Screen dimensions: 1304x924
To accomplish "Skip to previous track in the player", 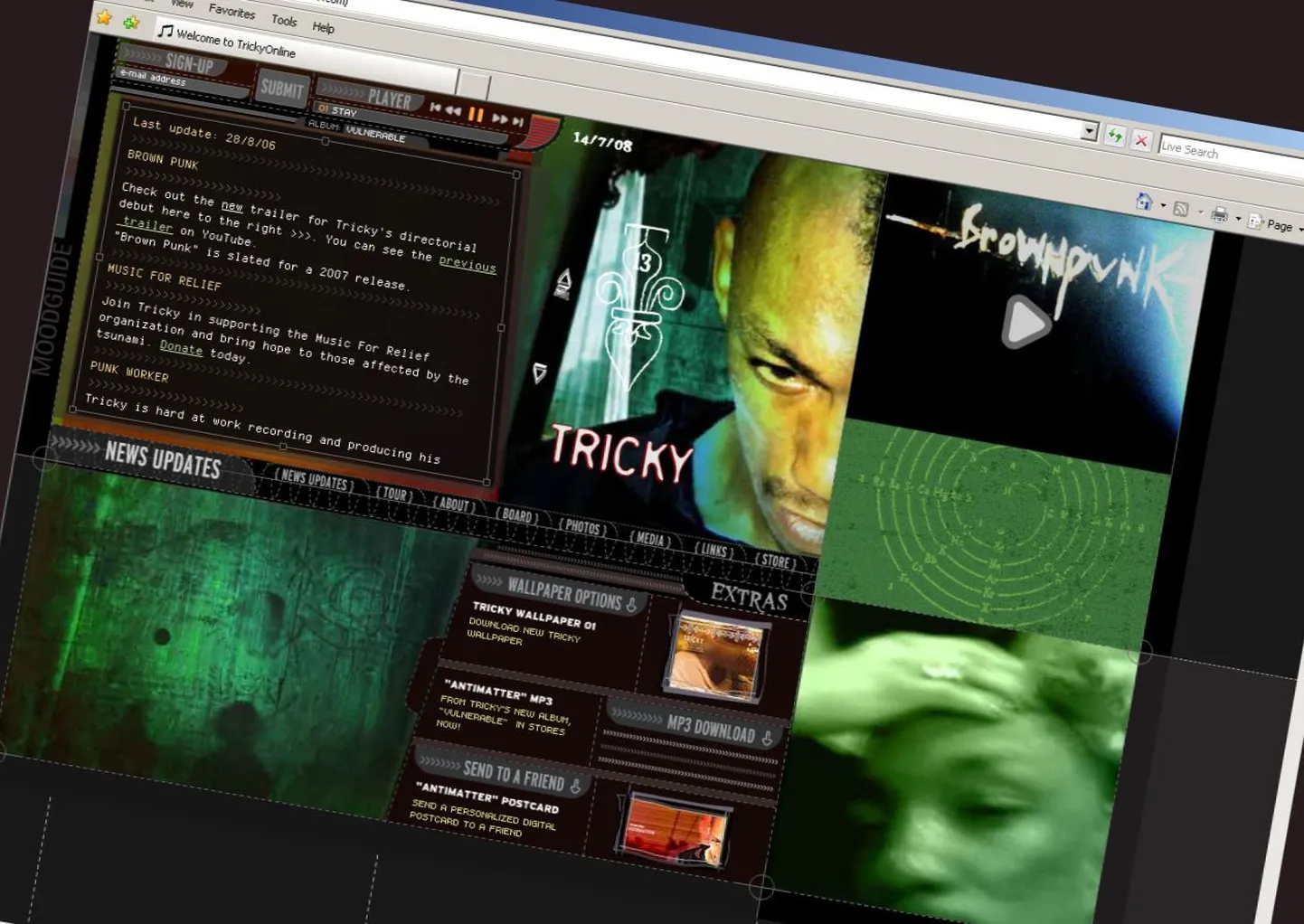I will click(x=436, y=108).
